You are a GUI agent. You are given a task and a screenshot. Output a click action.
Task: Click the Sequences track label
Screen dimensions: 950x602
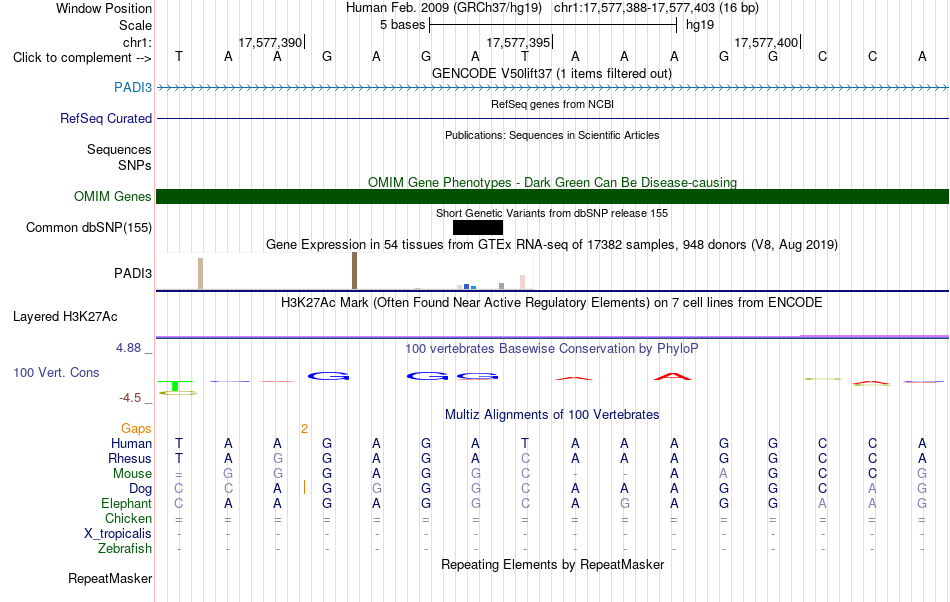click(119, 149)
